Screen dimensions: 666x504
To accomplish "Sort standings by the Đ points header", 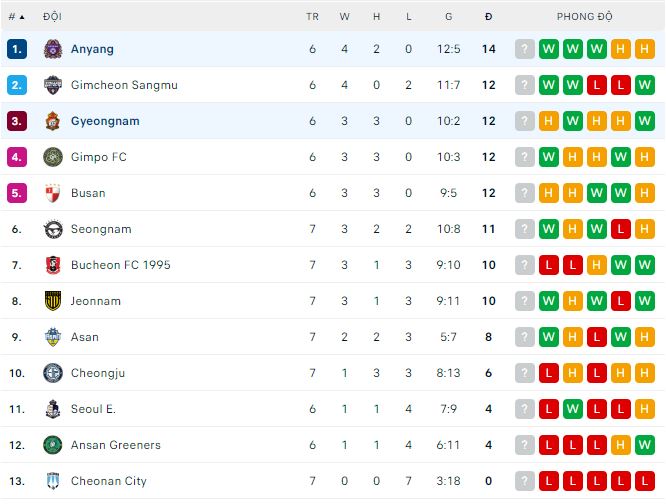I will pyautogui.click(x=488, y=17).
